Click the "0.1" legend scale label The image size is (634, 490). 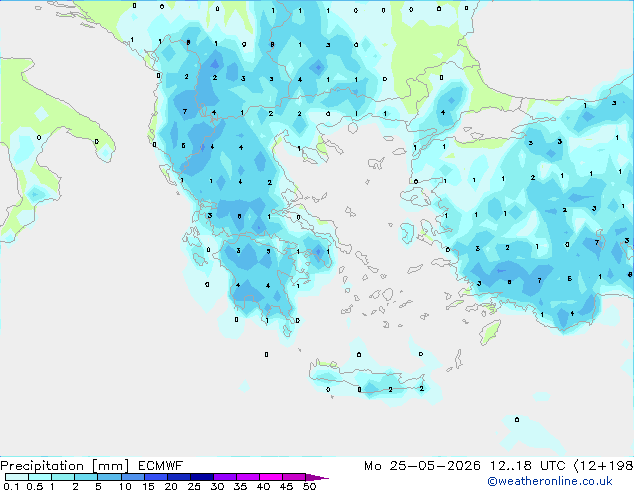point(11,486)
